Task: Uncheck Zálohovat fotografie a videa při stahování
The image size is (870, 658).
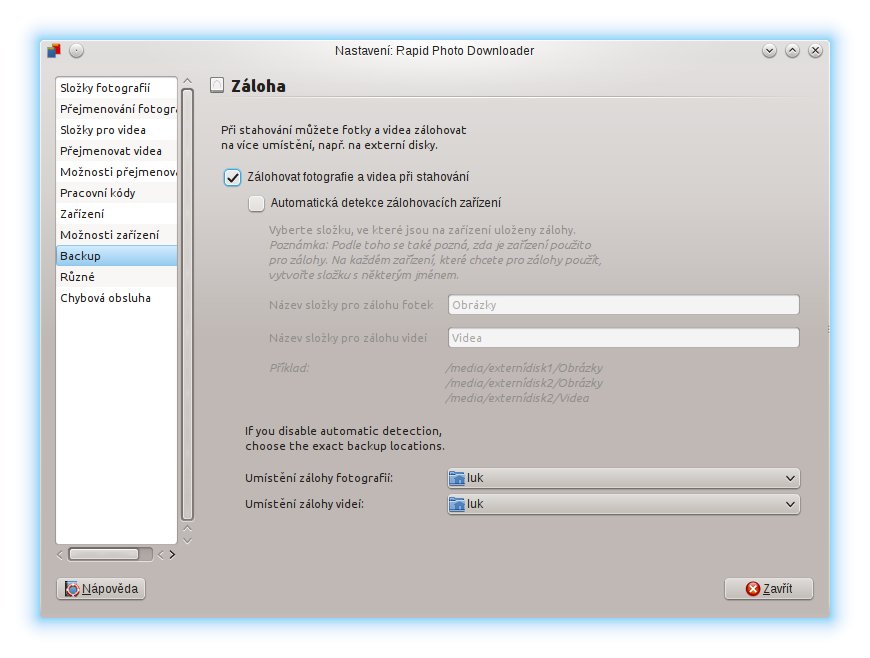Action: [x=232, y=177]
